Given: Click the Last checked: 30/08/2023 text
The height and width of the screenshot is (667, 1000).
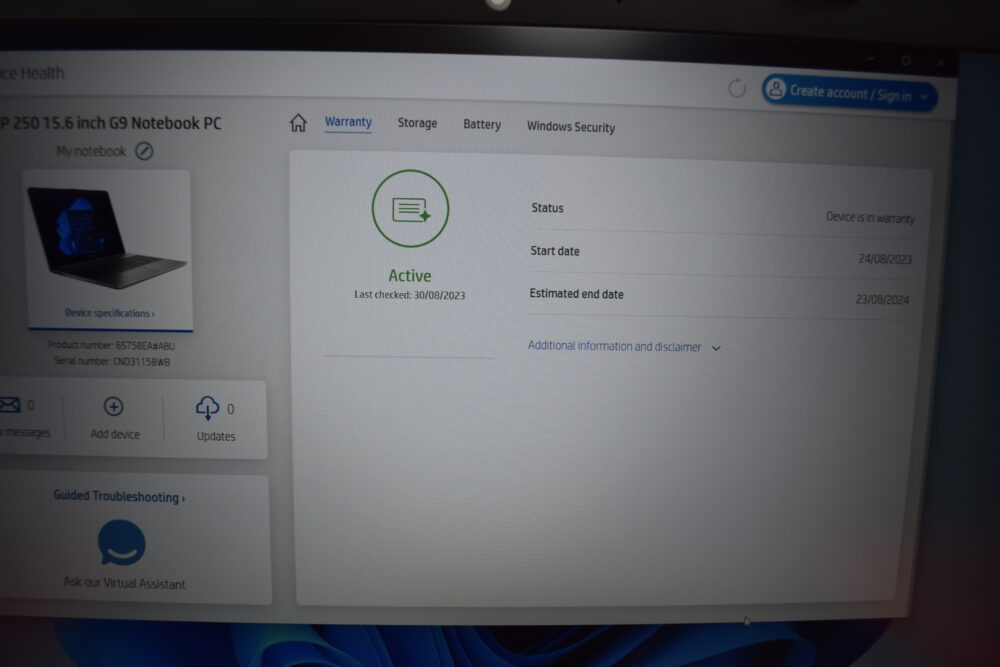Looking at the screenshot, I should point(409,295).
